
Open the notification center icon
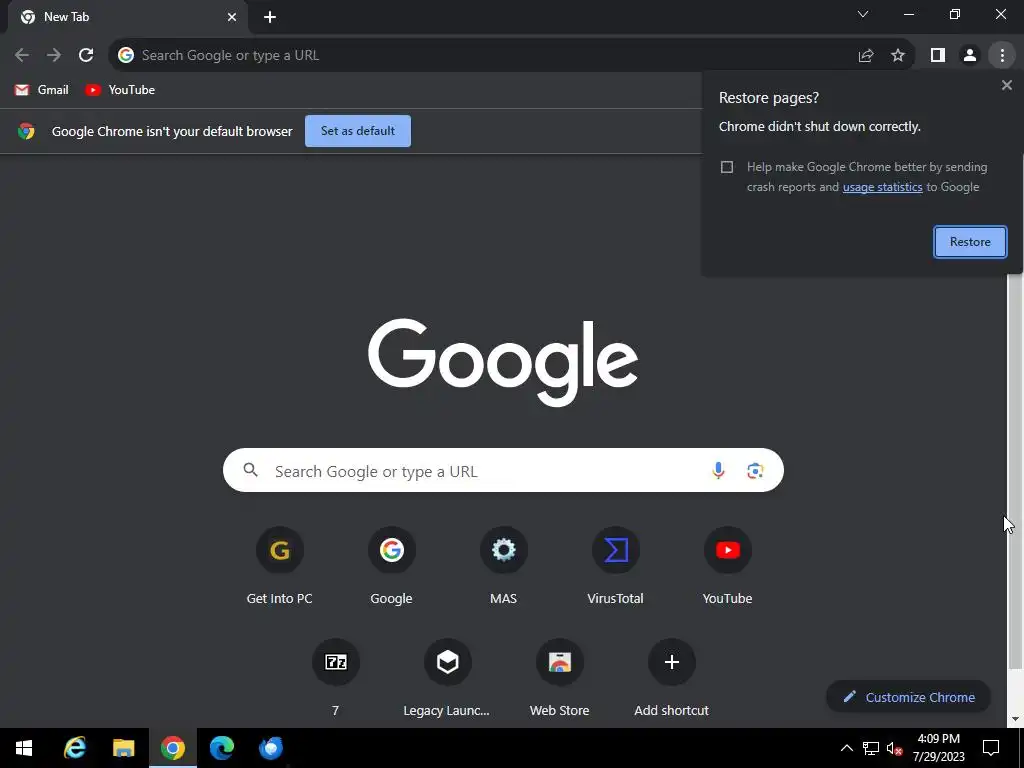click(991, 748)
